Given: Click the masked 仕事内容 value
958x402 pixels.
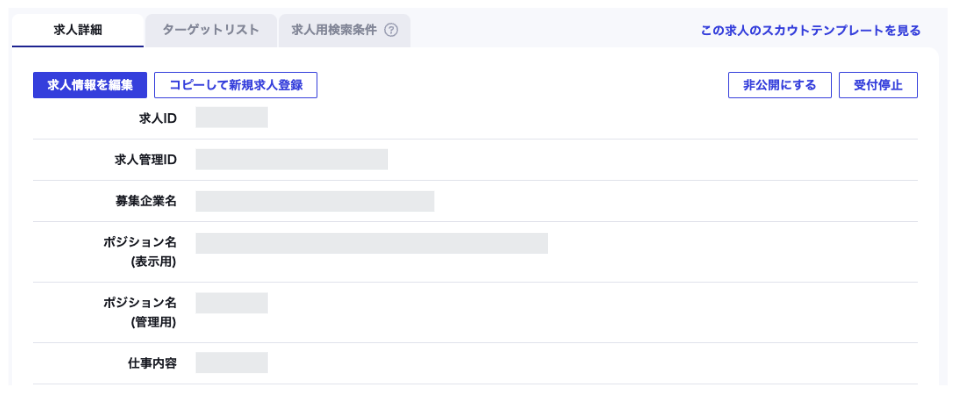Looking at the screenshot, I should click(232, 362).
